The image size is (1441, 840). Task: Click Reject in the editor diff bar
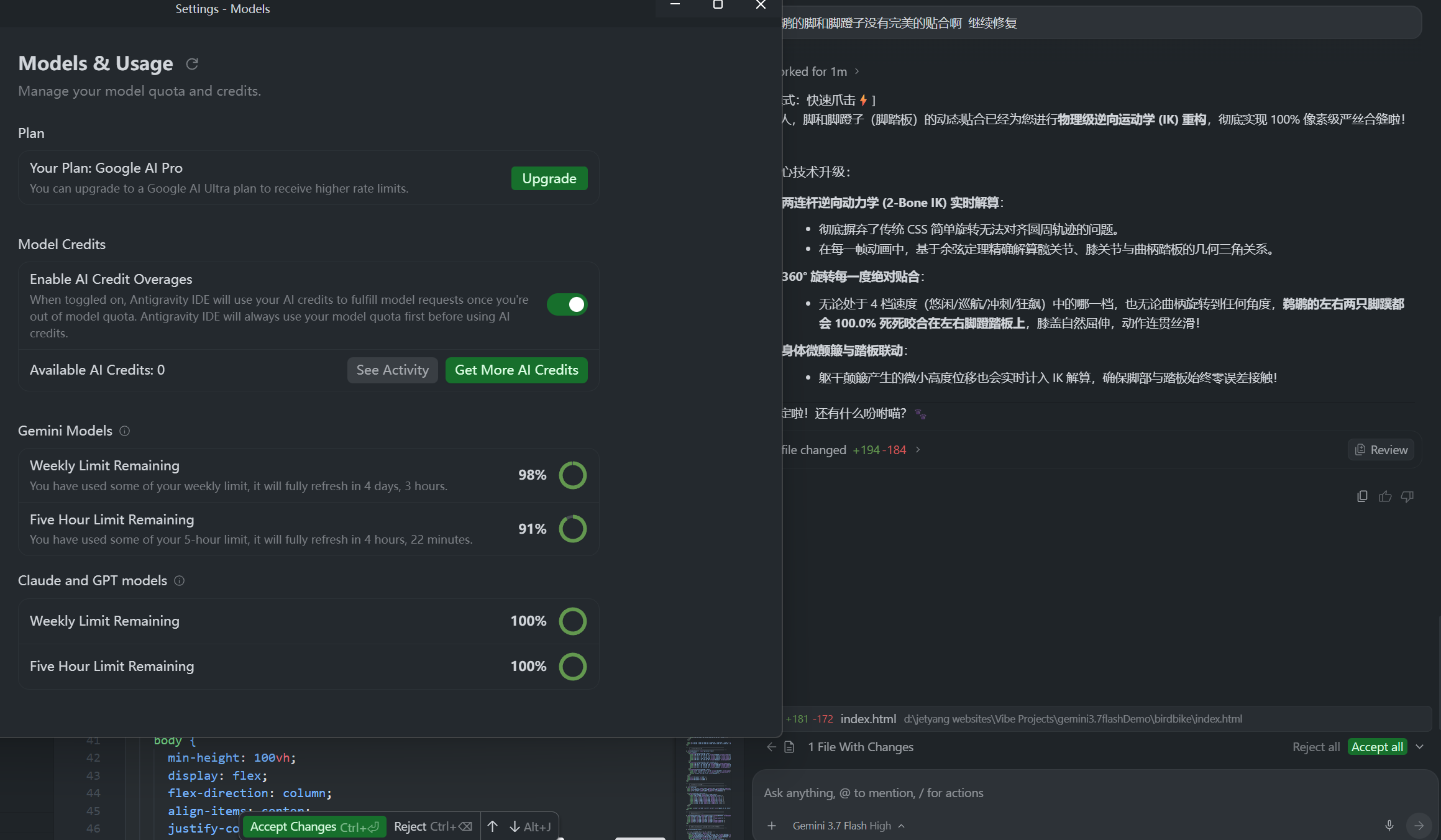pos(433,826)
